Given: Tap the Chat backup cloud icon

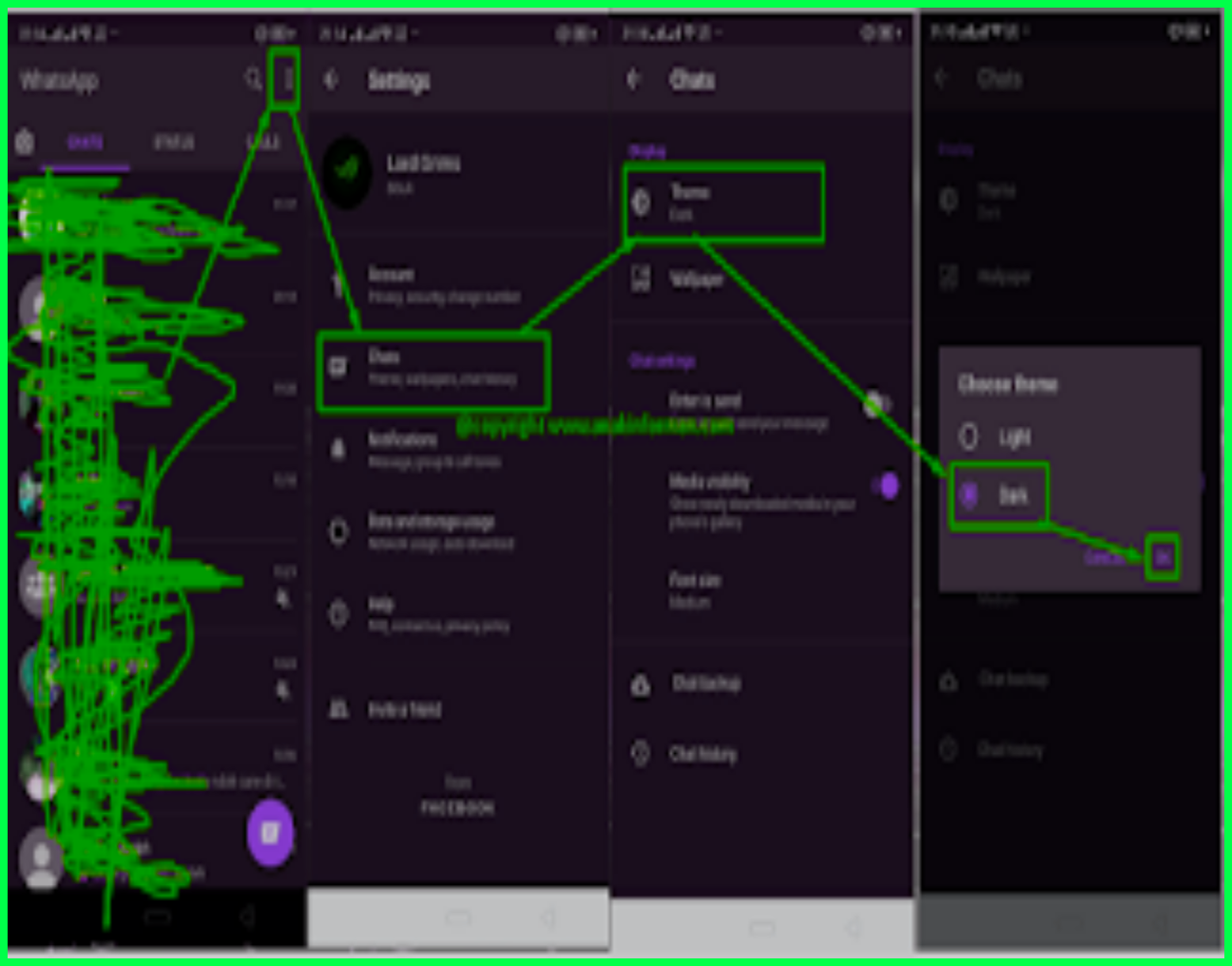Looking at the screenshot, I should (x=642, y=684).
